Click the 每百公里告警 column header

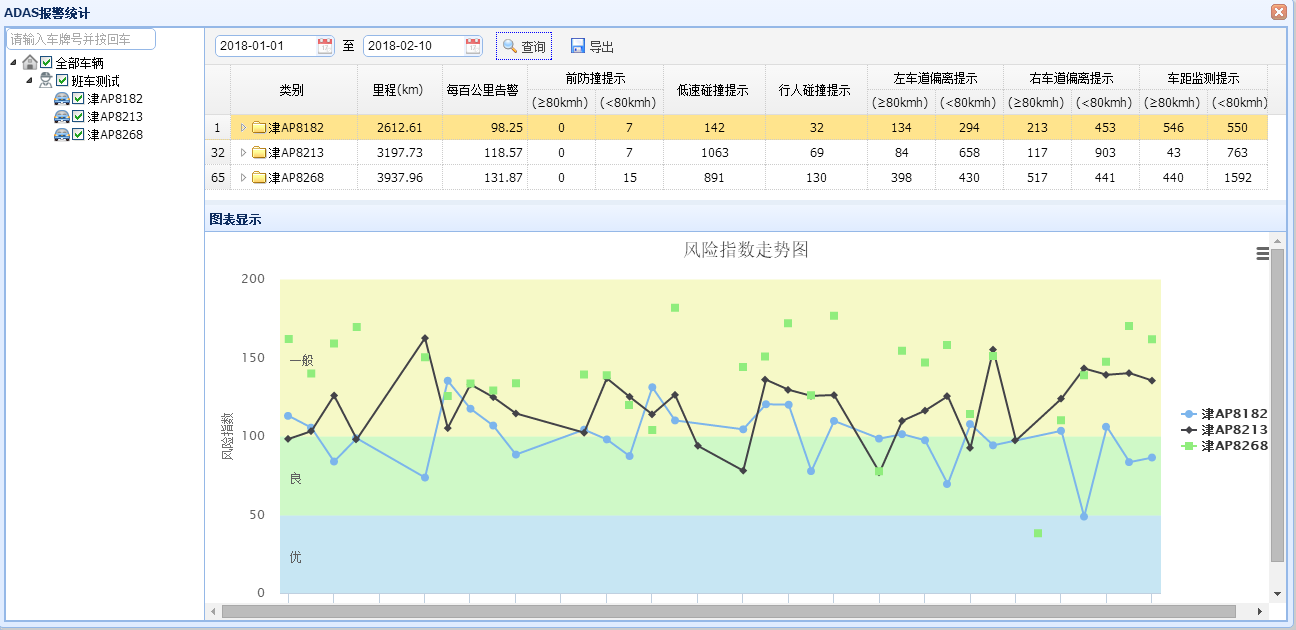(484, 90)
